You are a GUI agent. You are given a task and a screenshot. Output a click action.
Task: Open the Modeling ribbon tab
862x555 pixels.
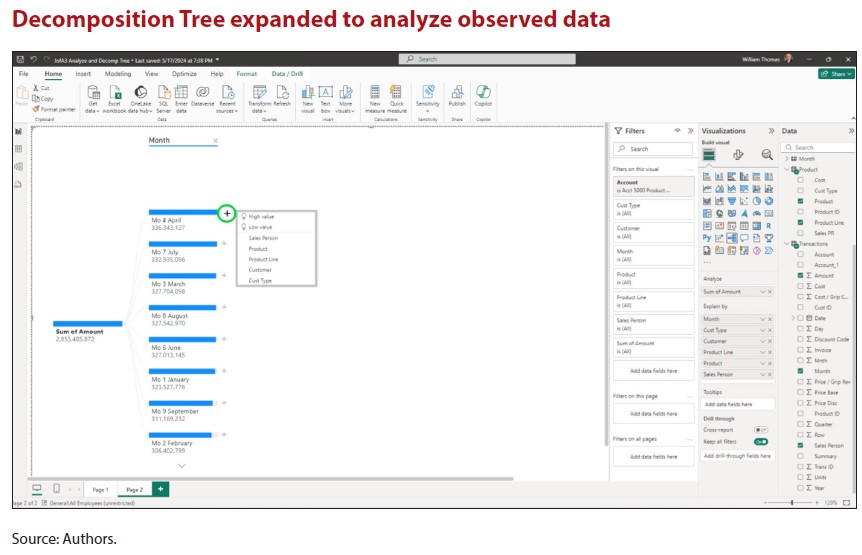pyautogui.click(x=118, y=74)
